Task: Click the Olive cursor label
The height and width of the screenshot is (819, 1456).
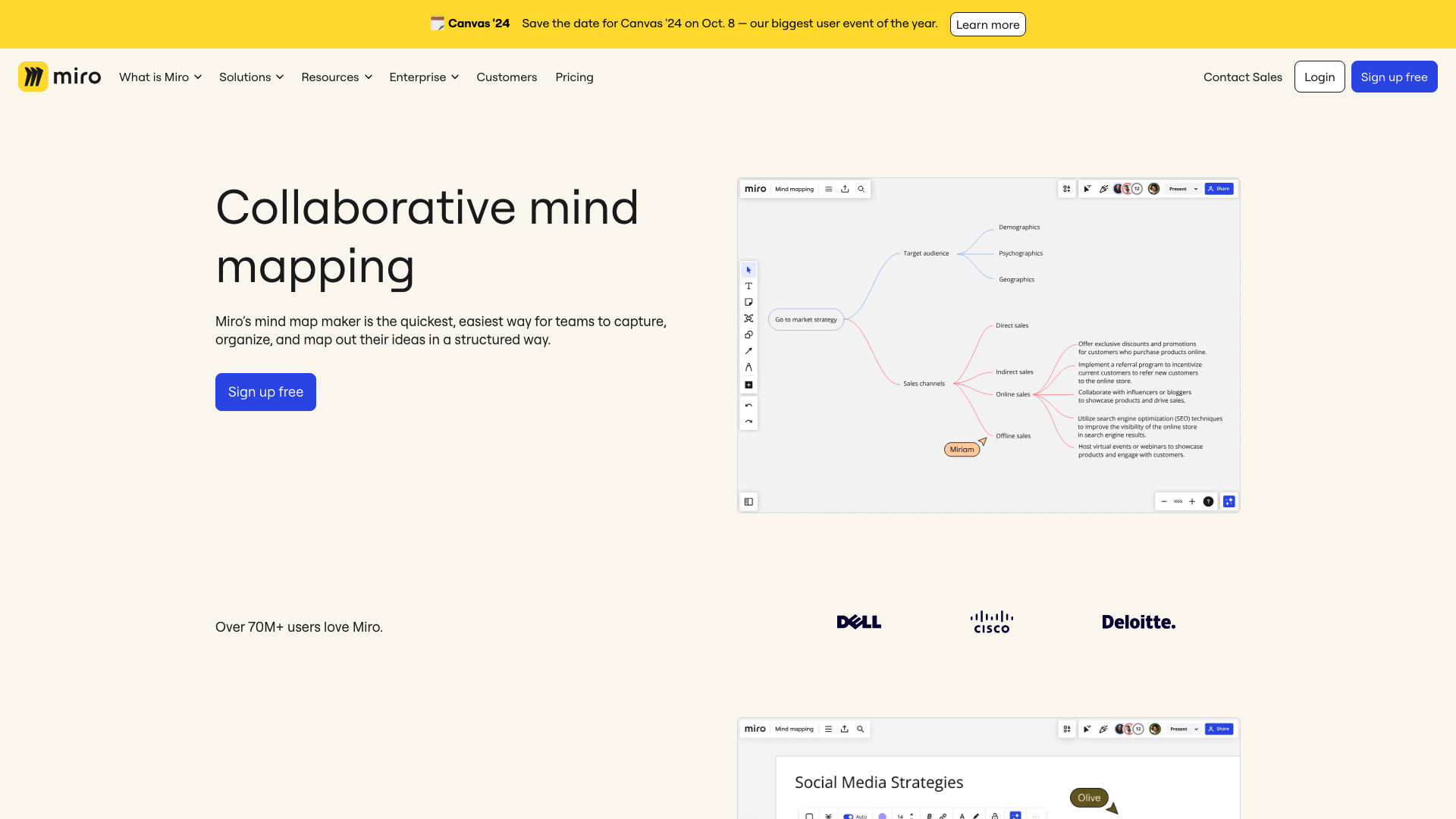Action: click(1089, 798)
